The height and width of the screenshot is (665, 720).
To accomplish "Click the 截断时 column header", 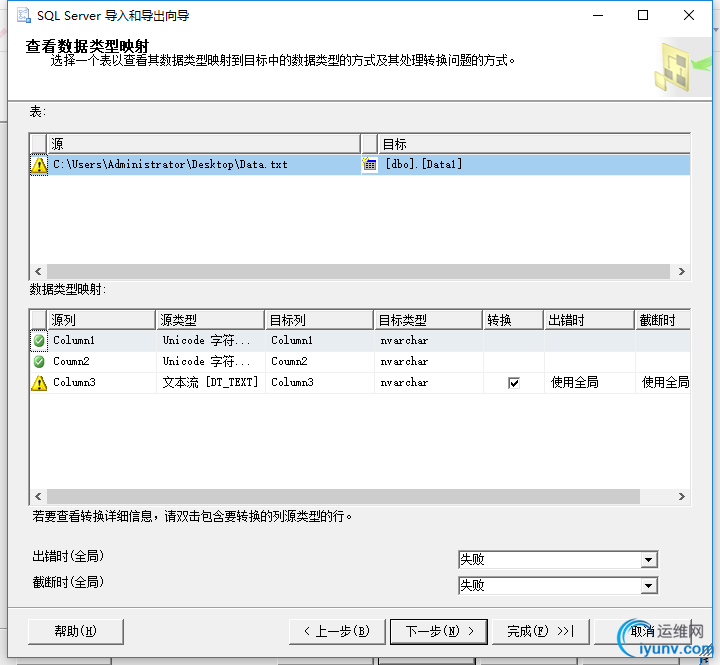I will pos(663,320).
